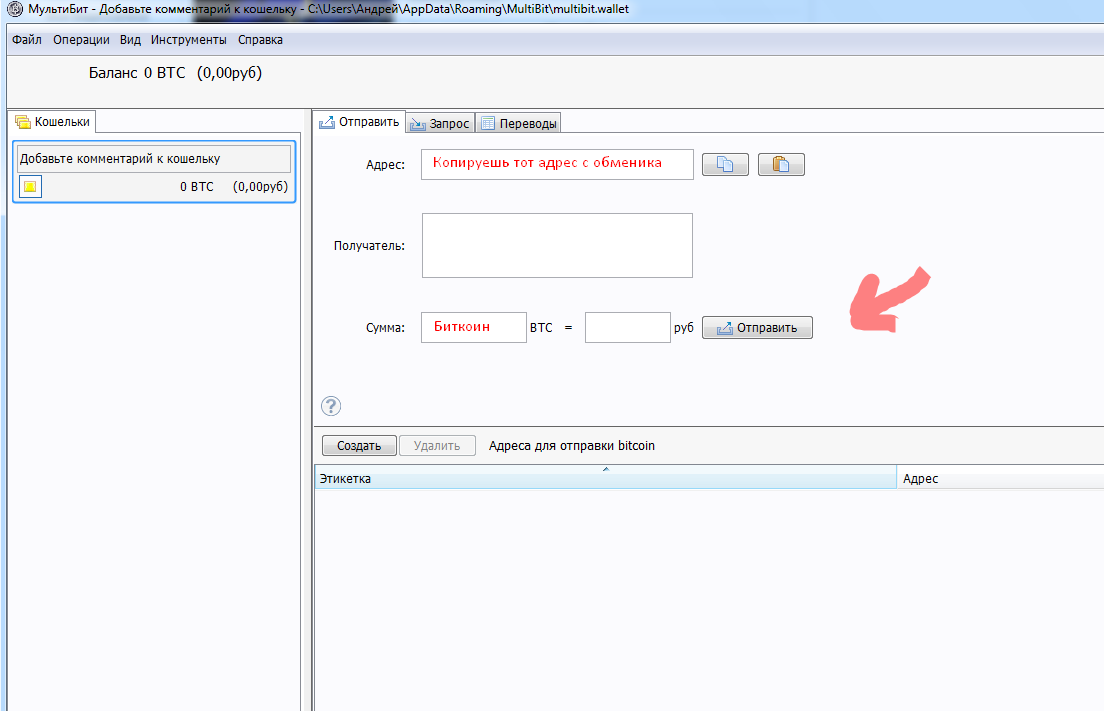
Task: Focus the BTC amount field
Action: (474, 327)
